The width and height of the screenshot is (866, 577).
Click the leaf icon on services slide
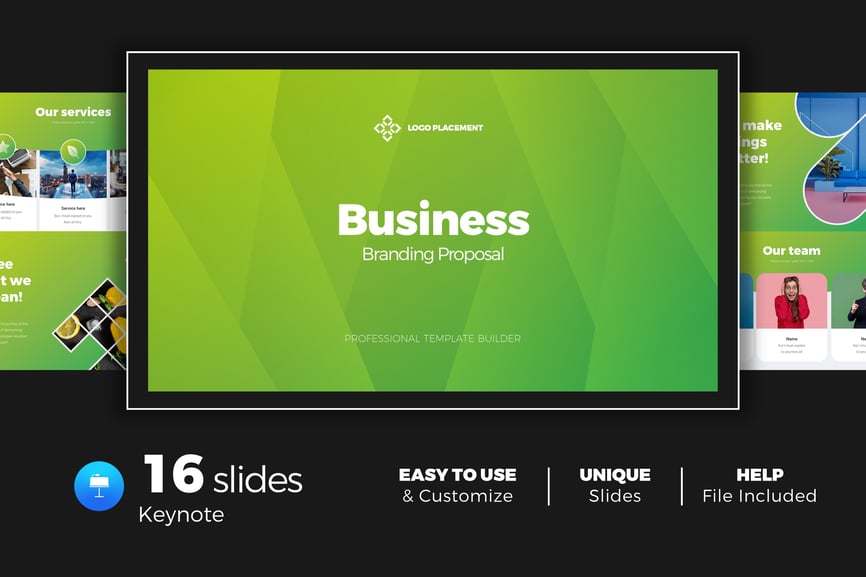[x=73, y=151]
